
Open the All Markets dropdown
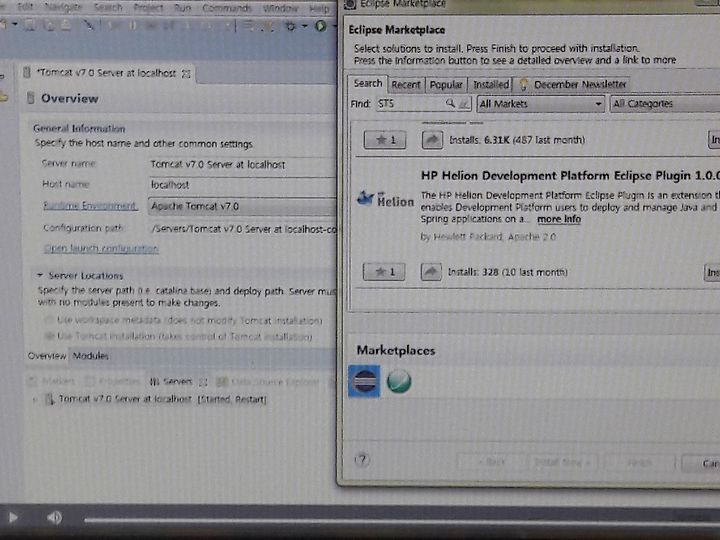pyautogui.click(x=540, y=104)
